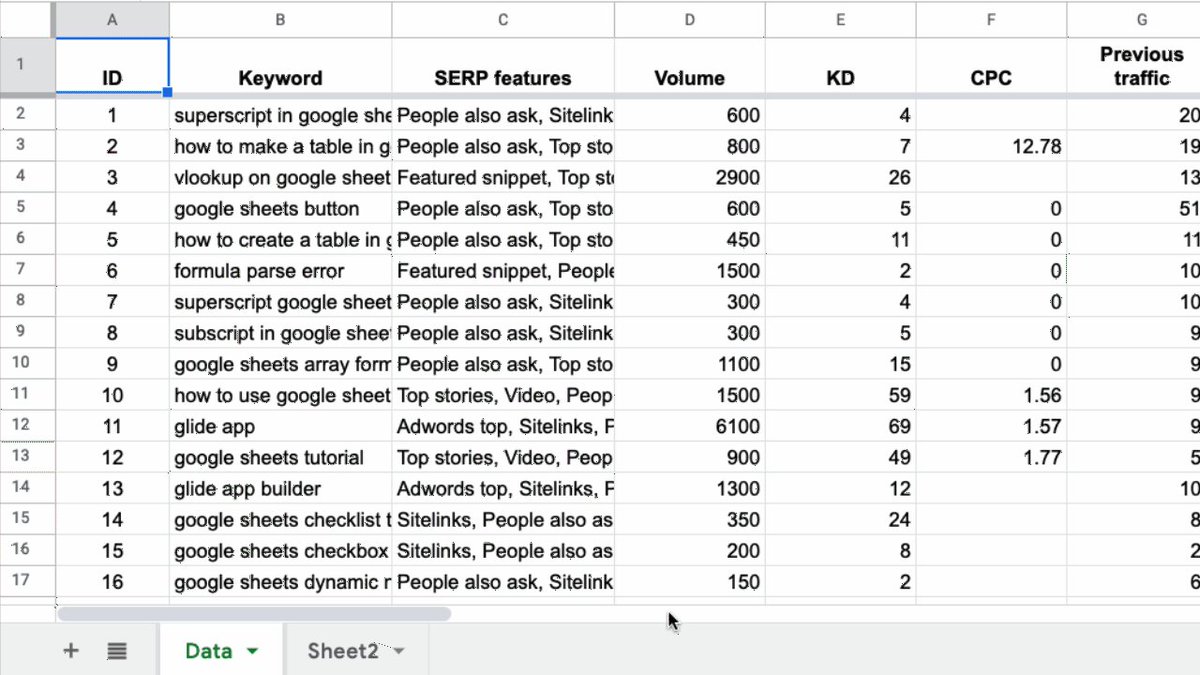Select 'vlookup on google sheet' keyword cell
This screenshot has width=1200, height=675.
pos(280,178)
